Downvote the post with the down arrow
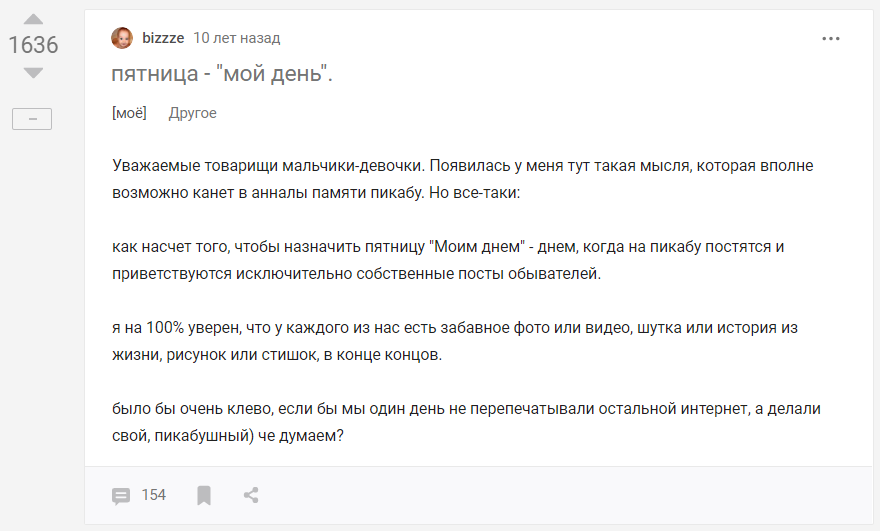This screenshot has height=531, width=880. (33, 72)
